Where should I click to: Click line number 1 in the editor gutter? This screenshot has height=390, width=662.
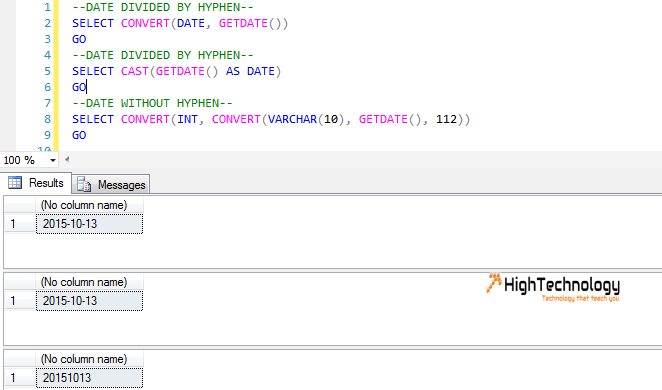coord(47,7)
